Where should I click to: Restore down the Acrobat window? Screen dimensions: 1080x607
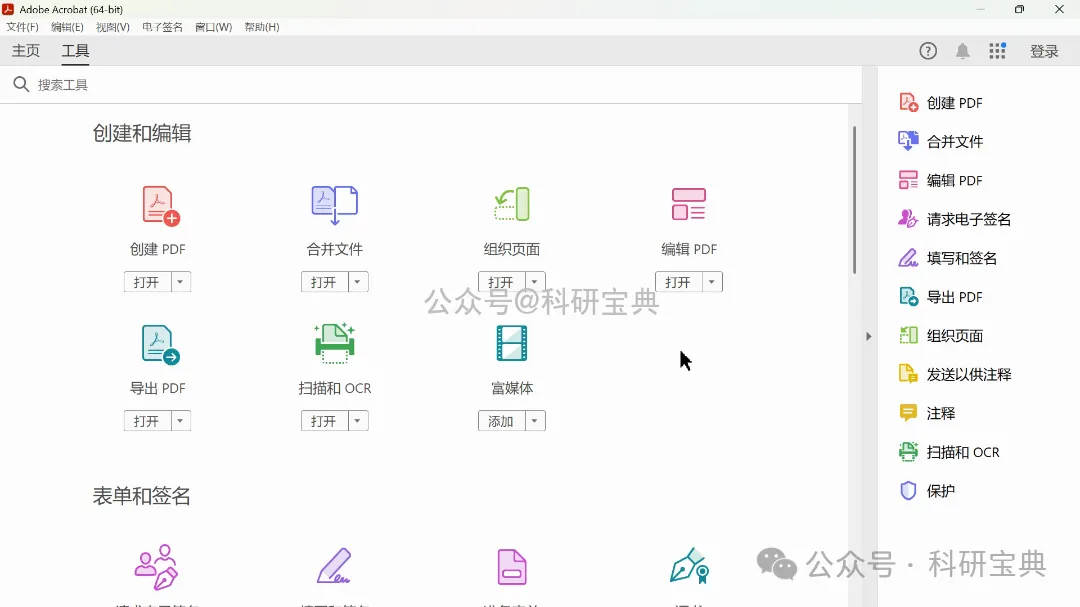click(1019, 9)
